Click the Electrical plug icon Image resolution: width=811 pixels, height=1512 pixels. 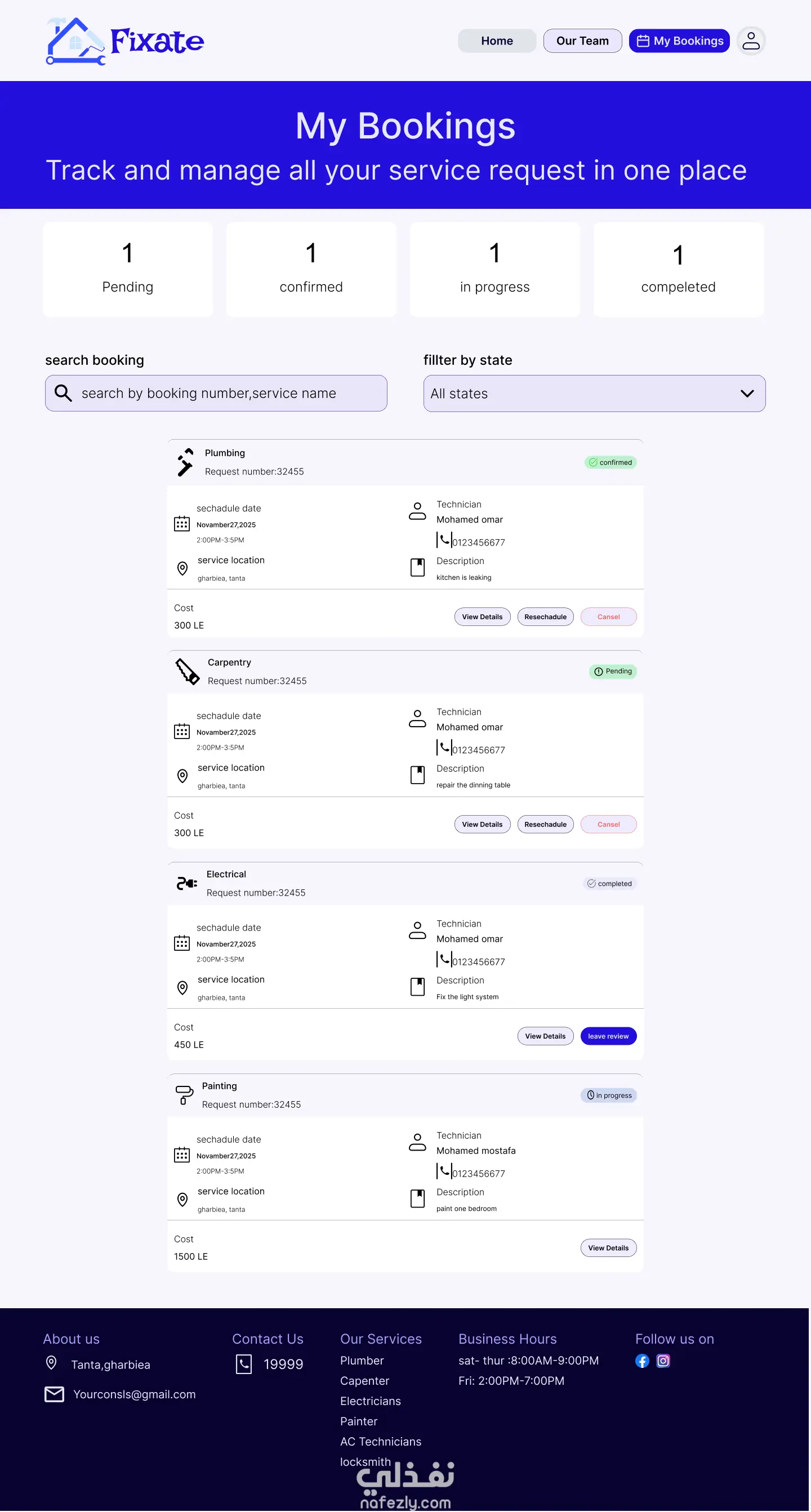[187, 883]
